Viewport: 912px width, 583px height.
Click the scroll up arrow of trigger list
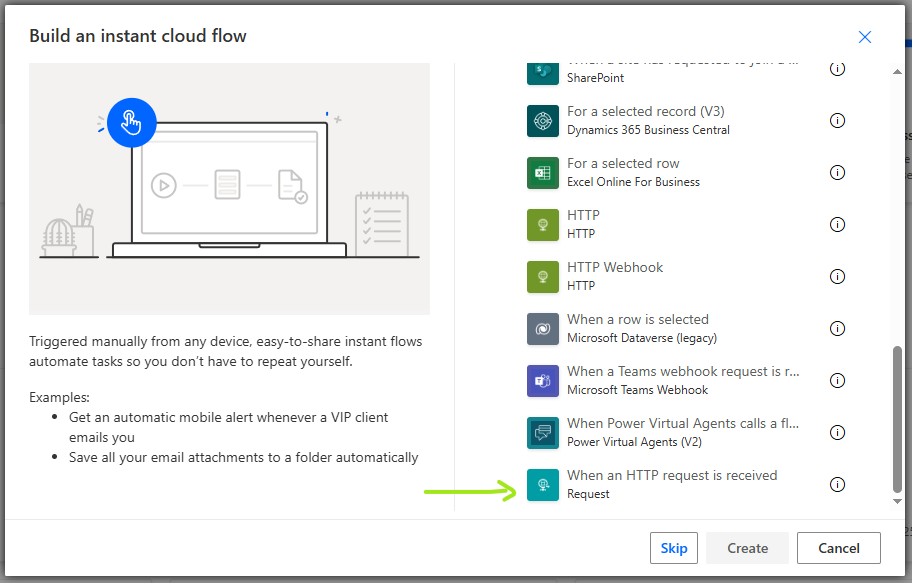coord(897,72)
